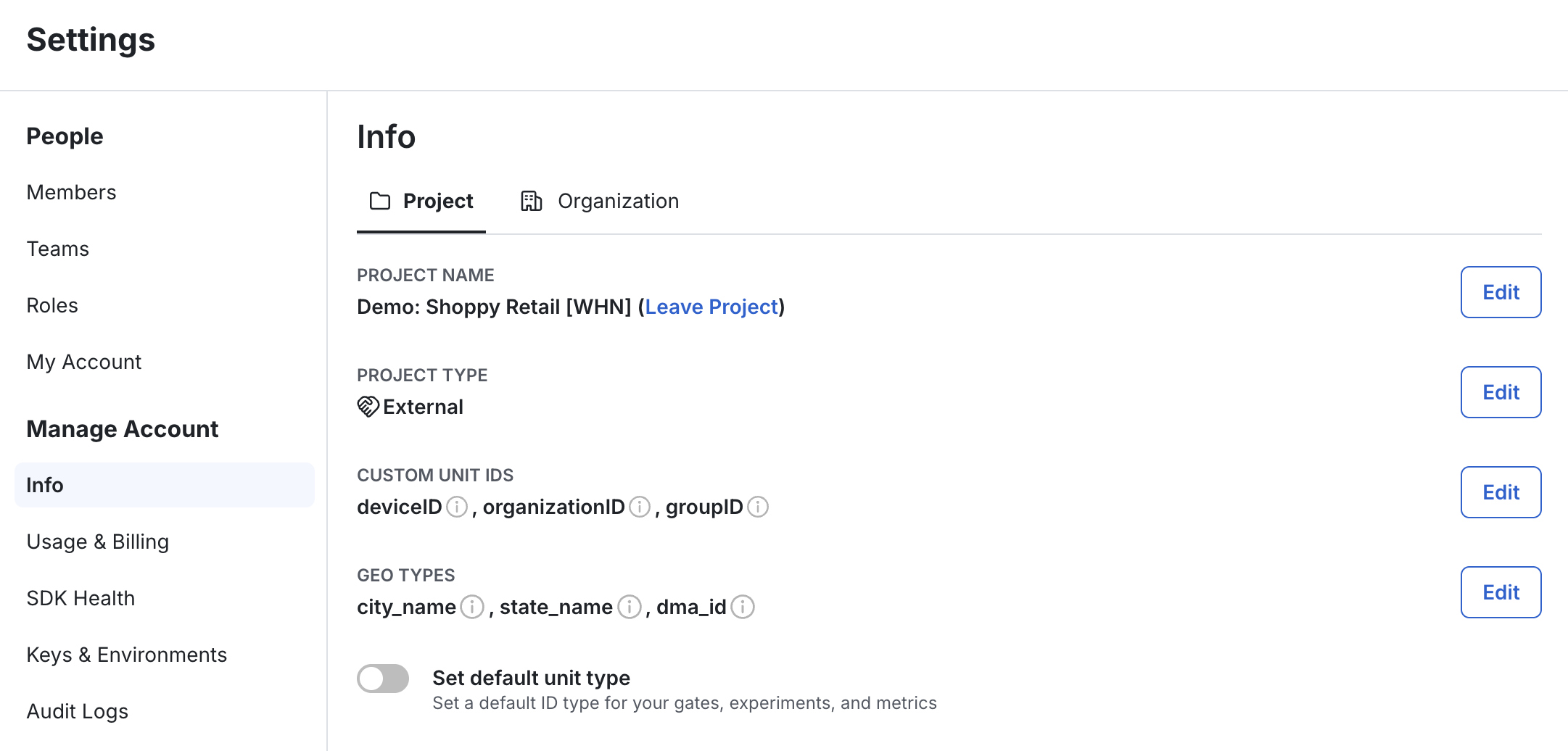Image resolution: width=1568 pixels, height=751 pixels.
Task: Edit the Geo Types
Action: [1501, 592]
